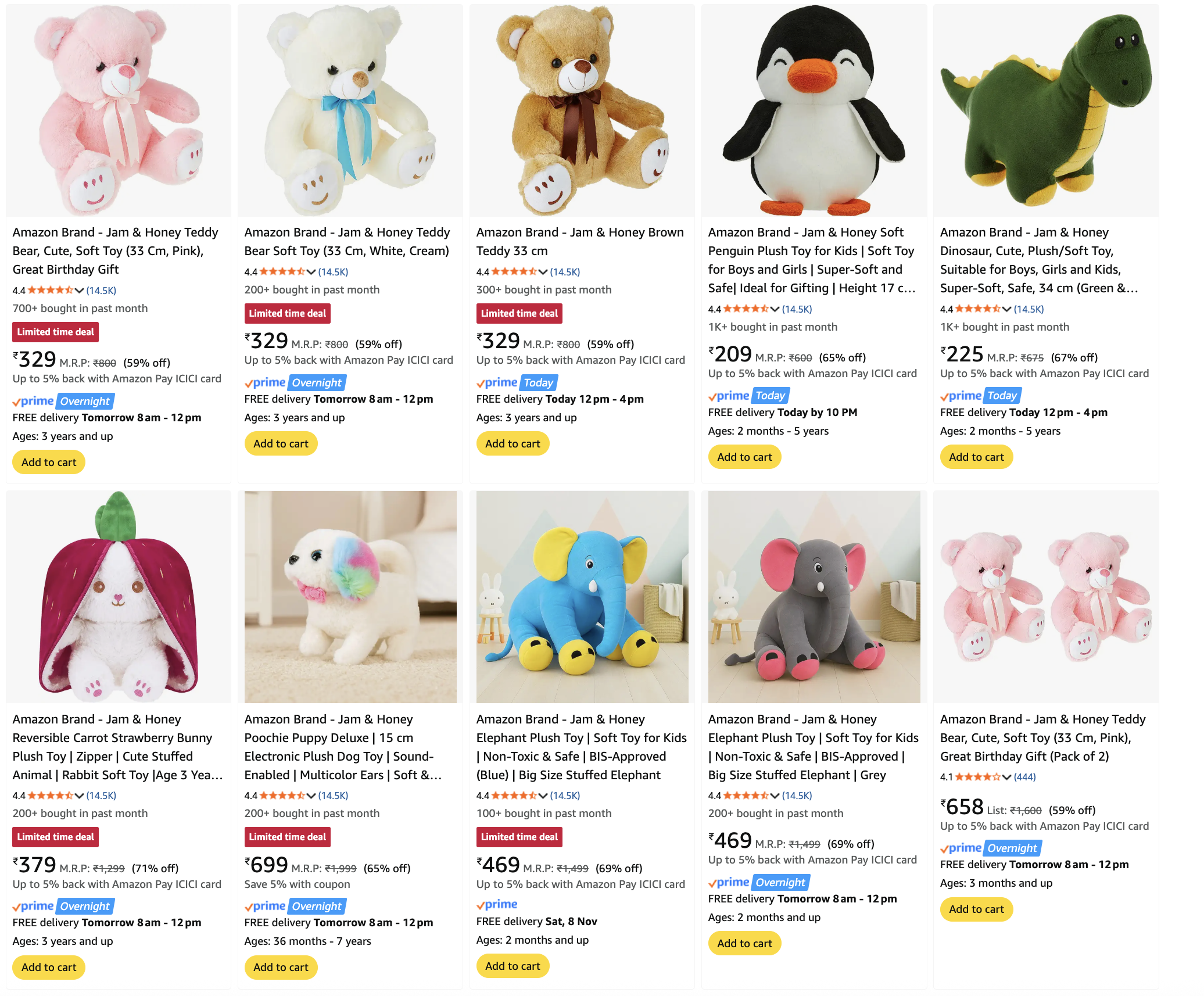
Task: Add the grey elephant plush to cart
Action: tap(744, 944)
